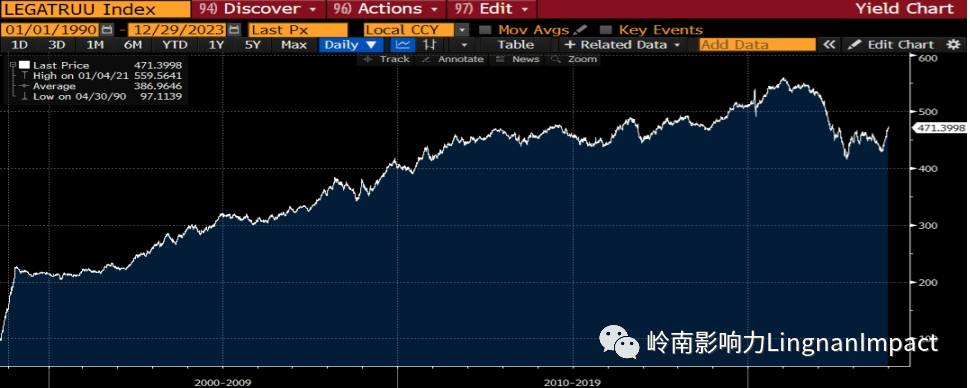This screenshot has height=388, width=970.
Task: Click the 2010-2019 time axis label
Action: click(572, 382)
